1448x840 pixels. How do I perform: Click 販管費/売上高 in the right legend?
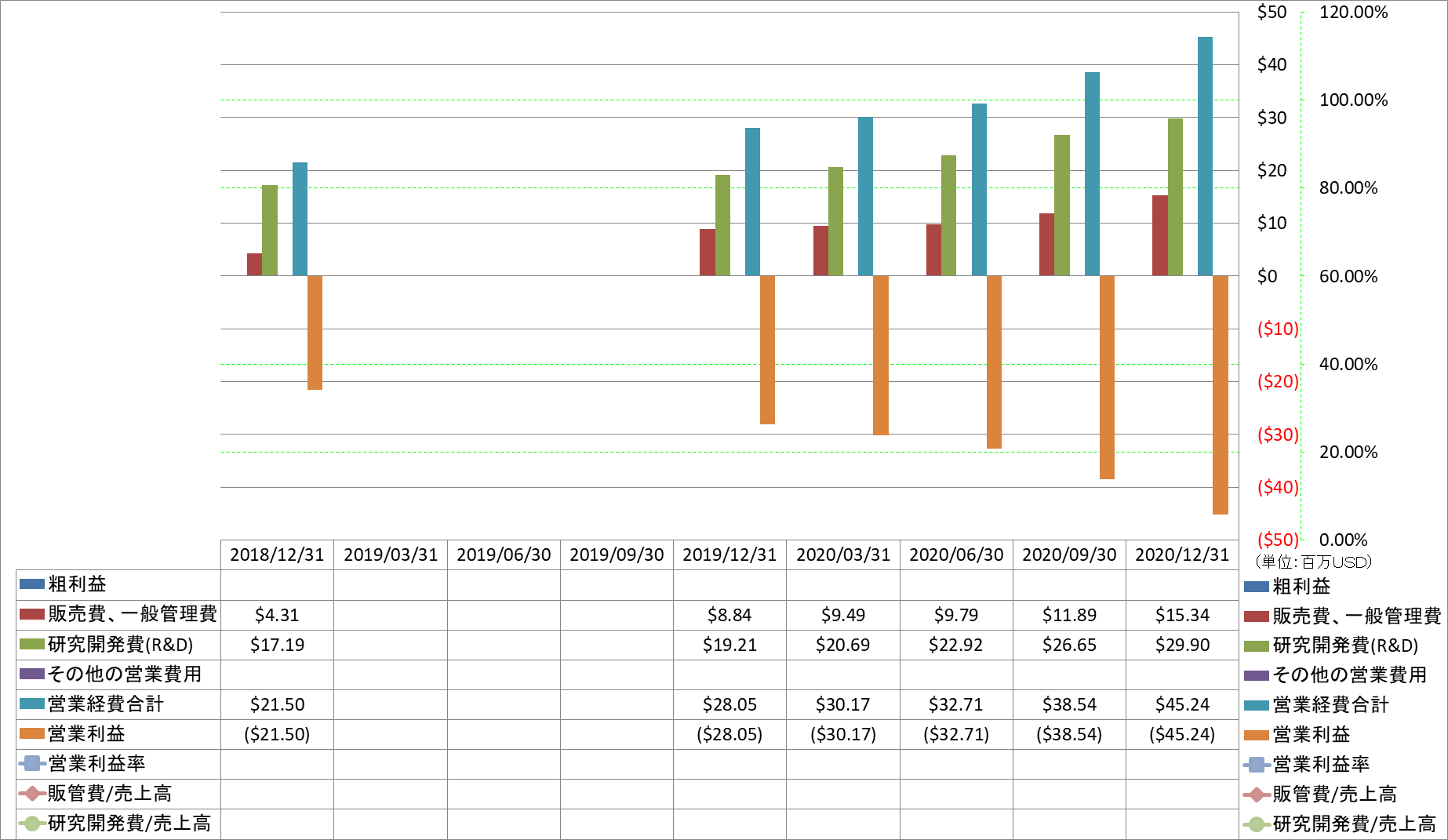point(1334,795)
